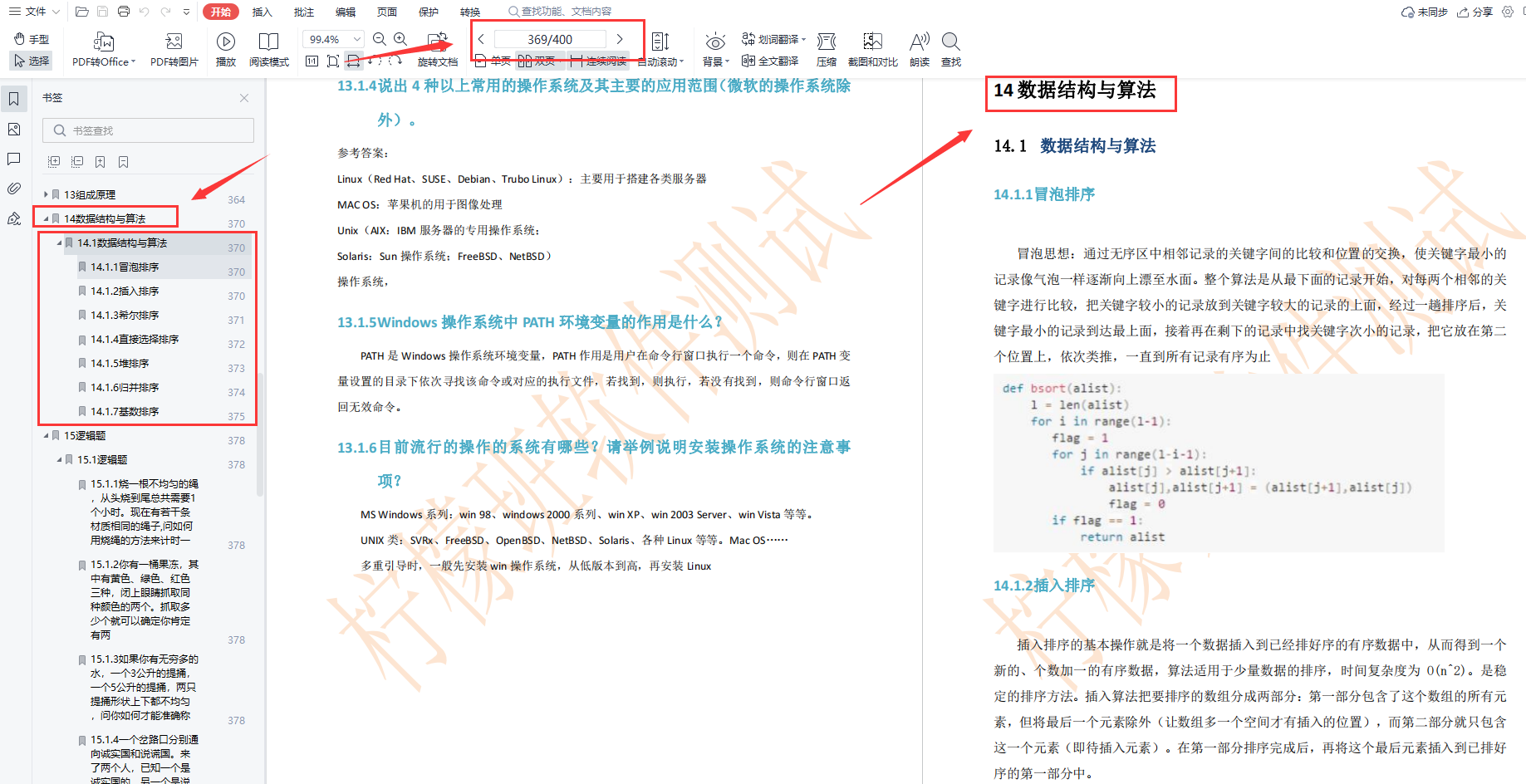
Task: Start slideshow with 播放 button
Action: (x=226, y=50)
